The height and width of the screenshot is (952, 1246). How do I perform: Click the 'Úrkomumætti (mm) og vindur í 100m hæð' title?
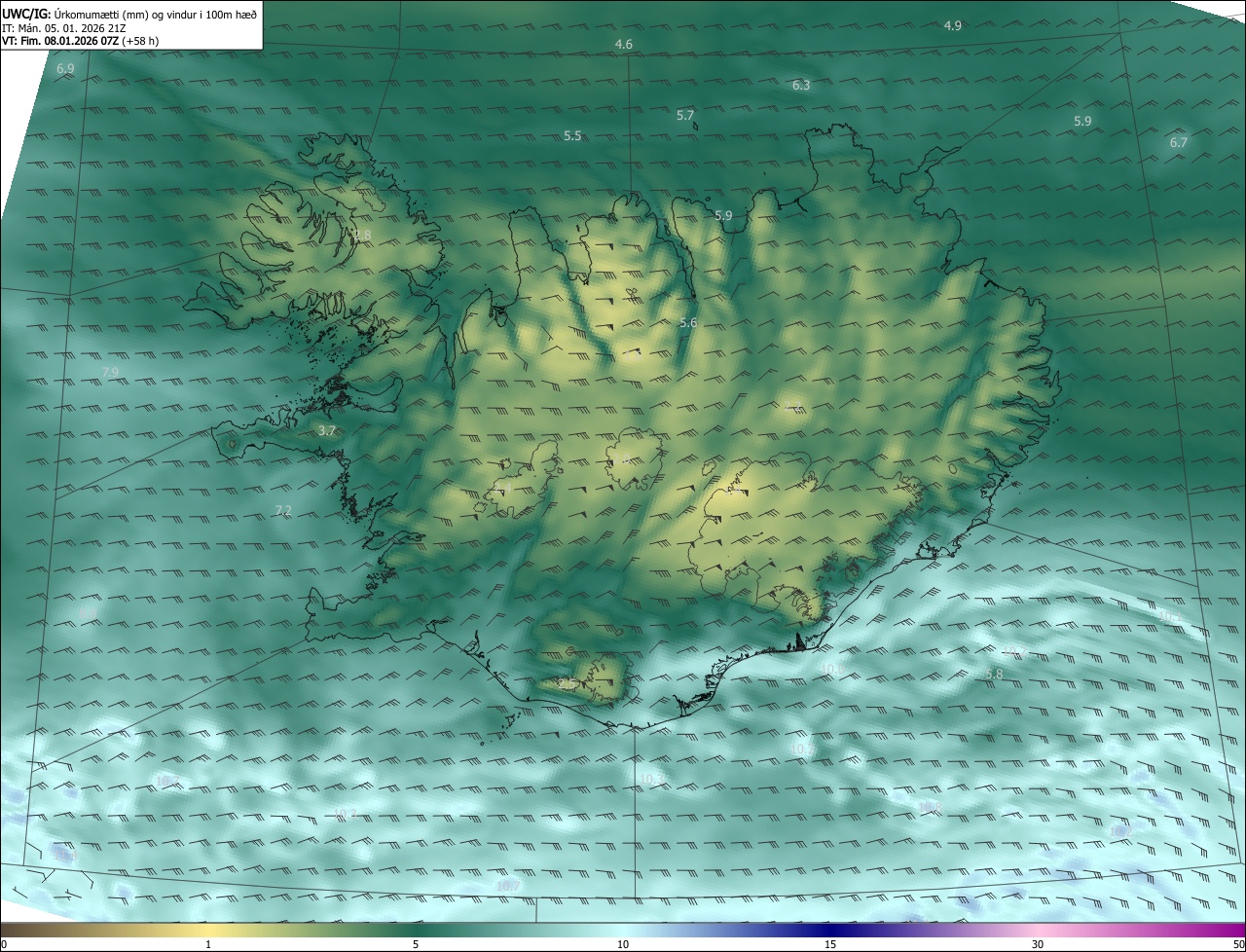pyautogui.click(x=156, y=15)
